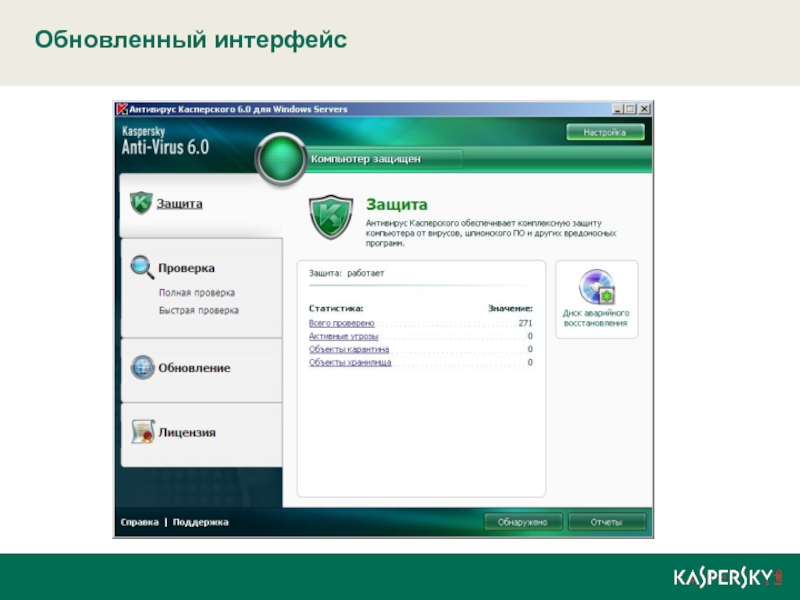Open the Активные угрозы link
Screen dimensions: 800x600
coord(343,336)
